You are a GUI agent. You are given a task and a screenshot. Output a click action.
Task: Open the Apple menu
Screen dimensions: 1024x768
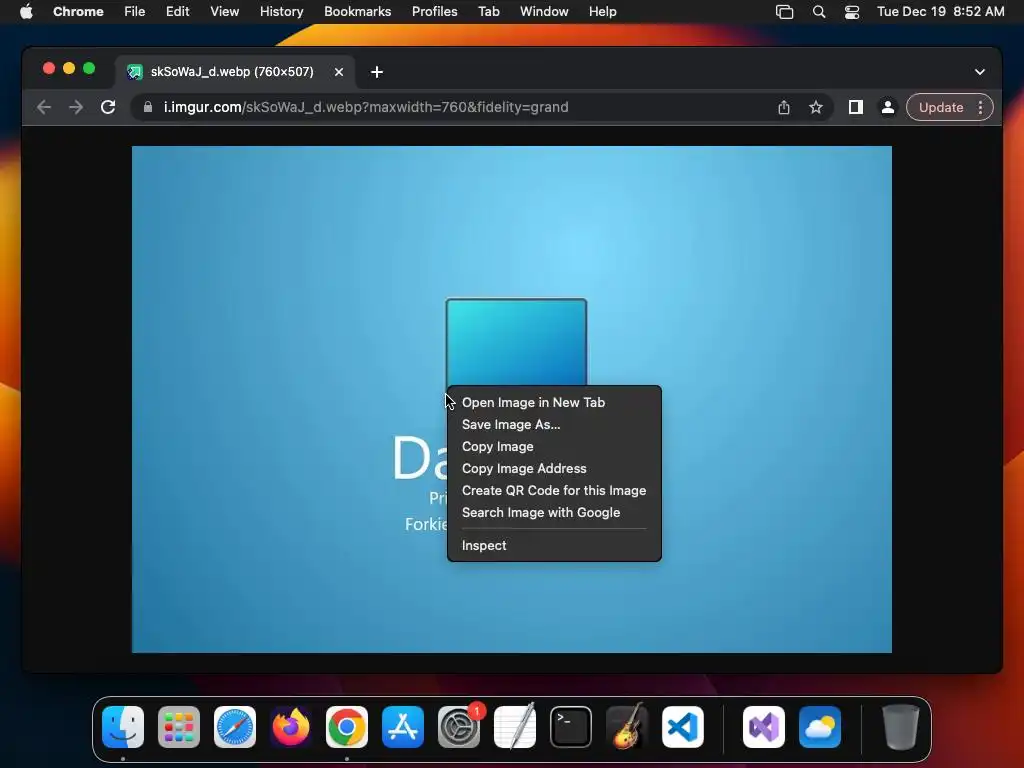(26, 12)
